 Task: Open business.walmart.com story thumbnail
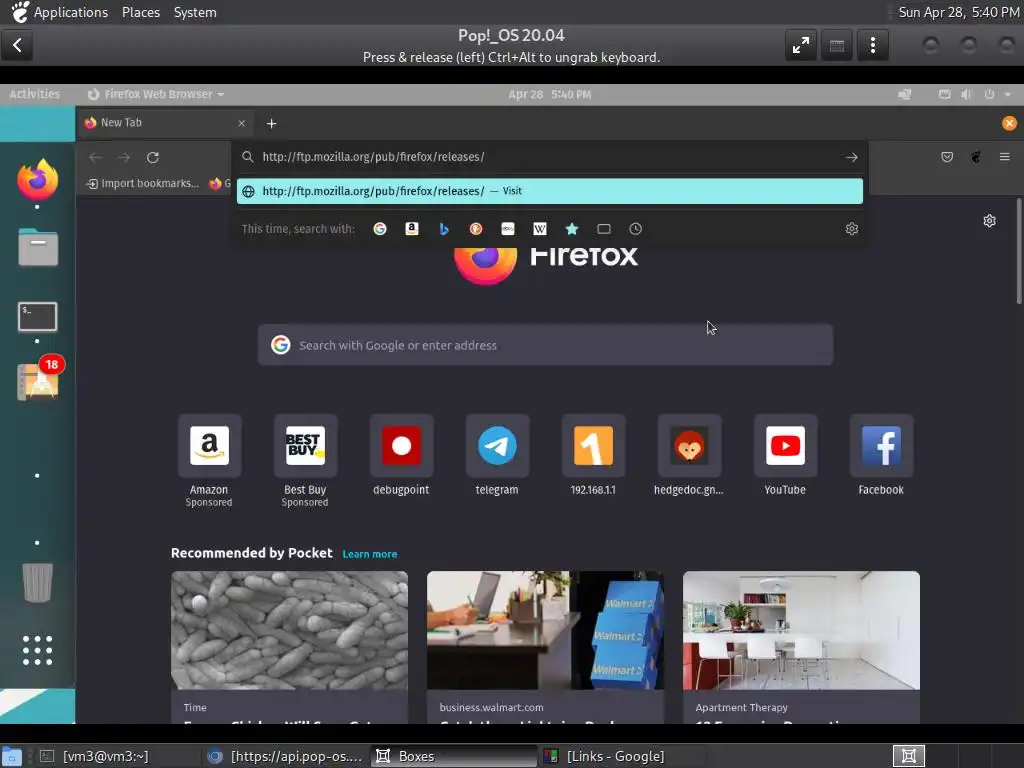pyautogui.click(x=545, y=630)
